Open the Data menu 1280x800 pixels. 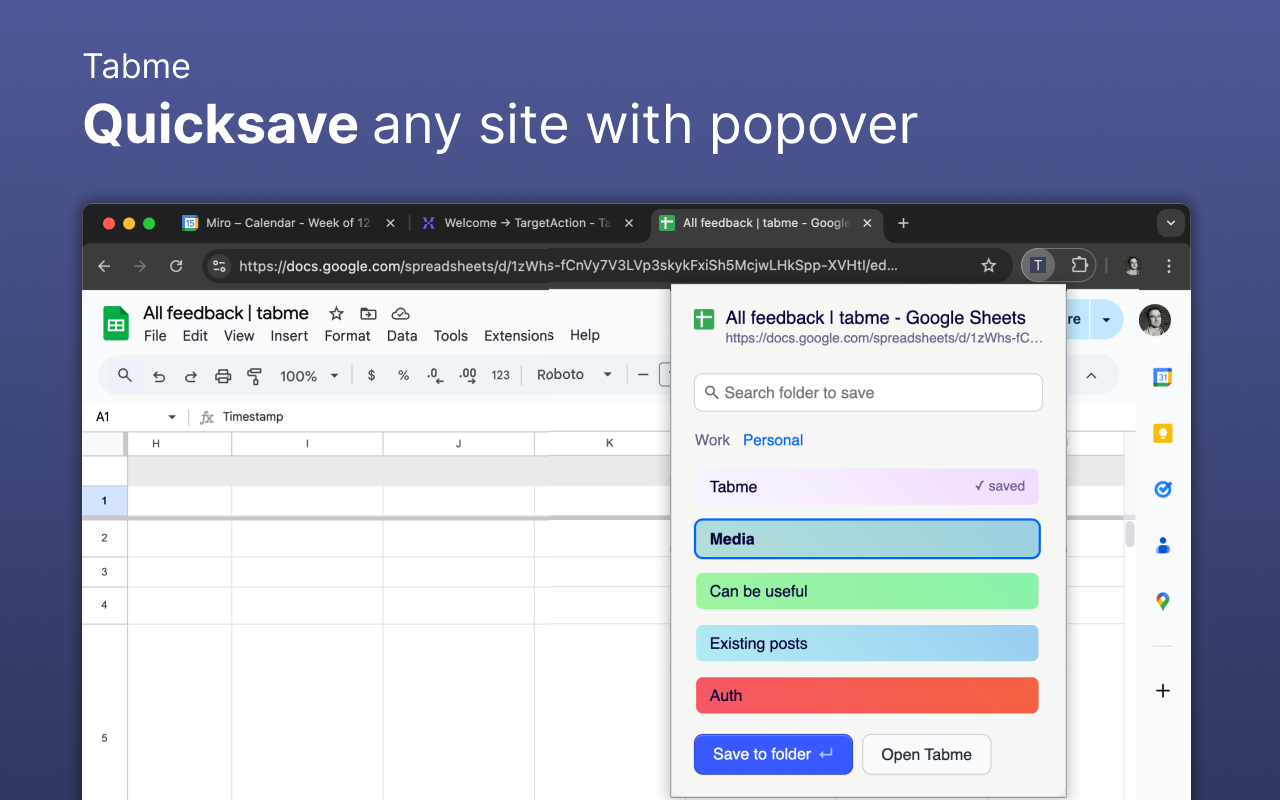pyautogui.click(x=402, y=336)
